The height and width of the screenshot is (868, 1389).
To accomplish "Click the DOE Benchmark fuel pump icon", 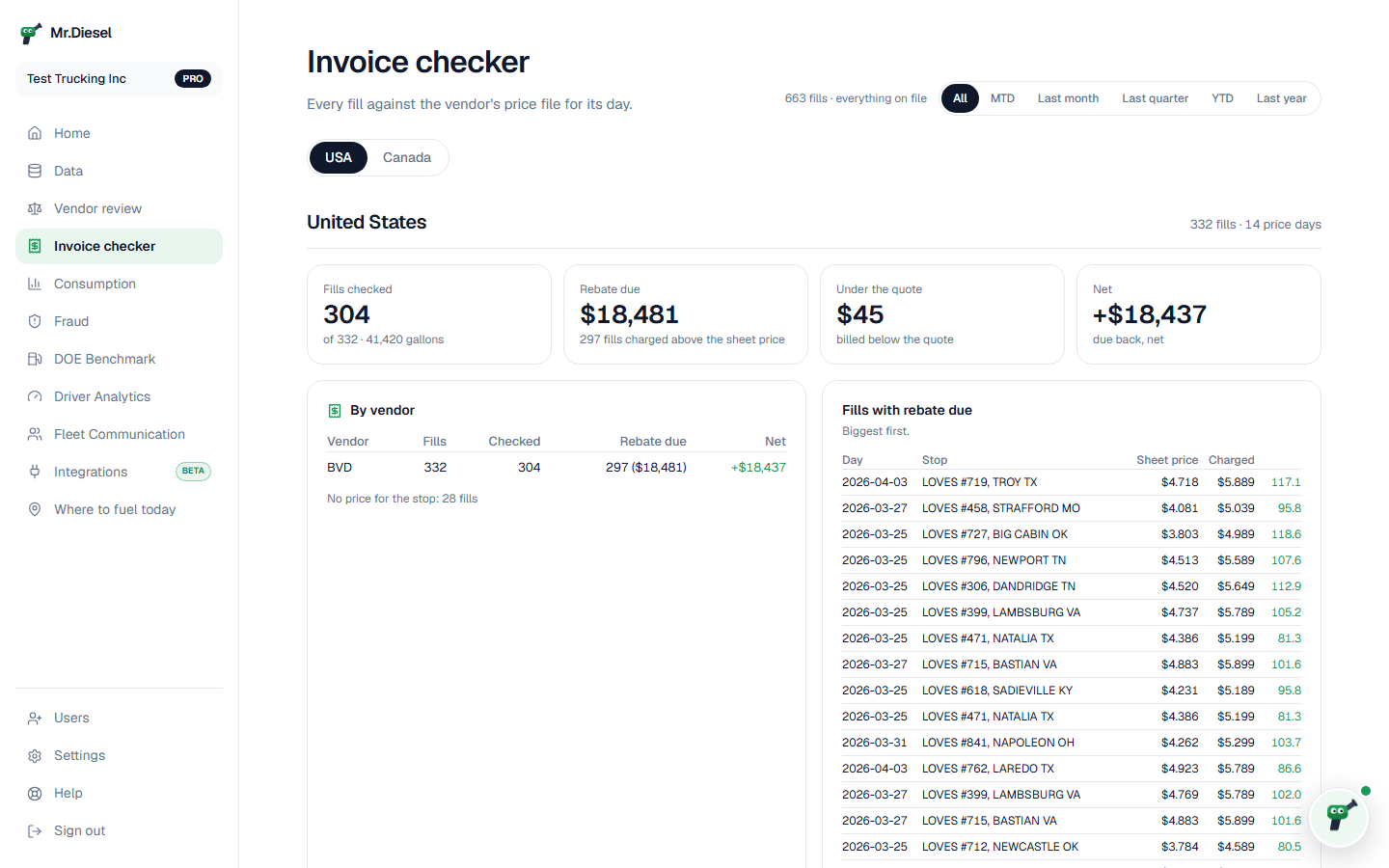I will click(35, 359).
